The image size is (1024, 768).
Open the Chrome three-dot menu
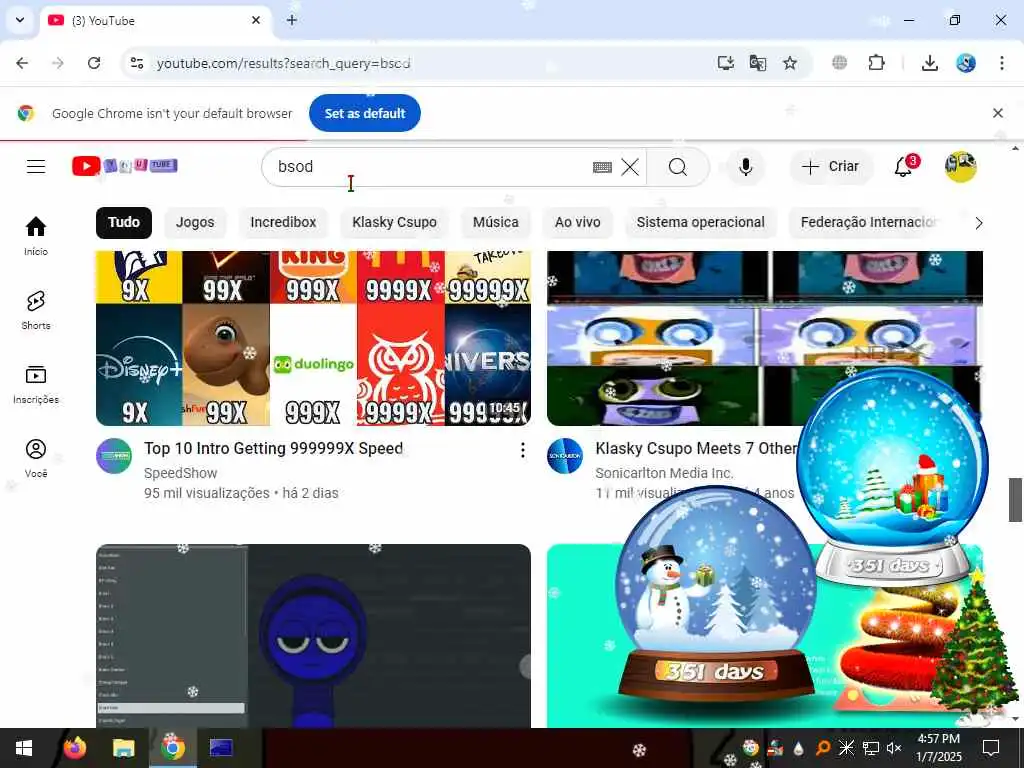coord(1002,63)
